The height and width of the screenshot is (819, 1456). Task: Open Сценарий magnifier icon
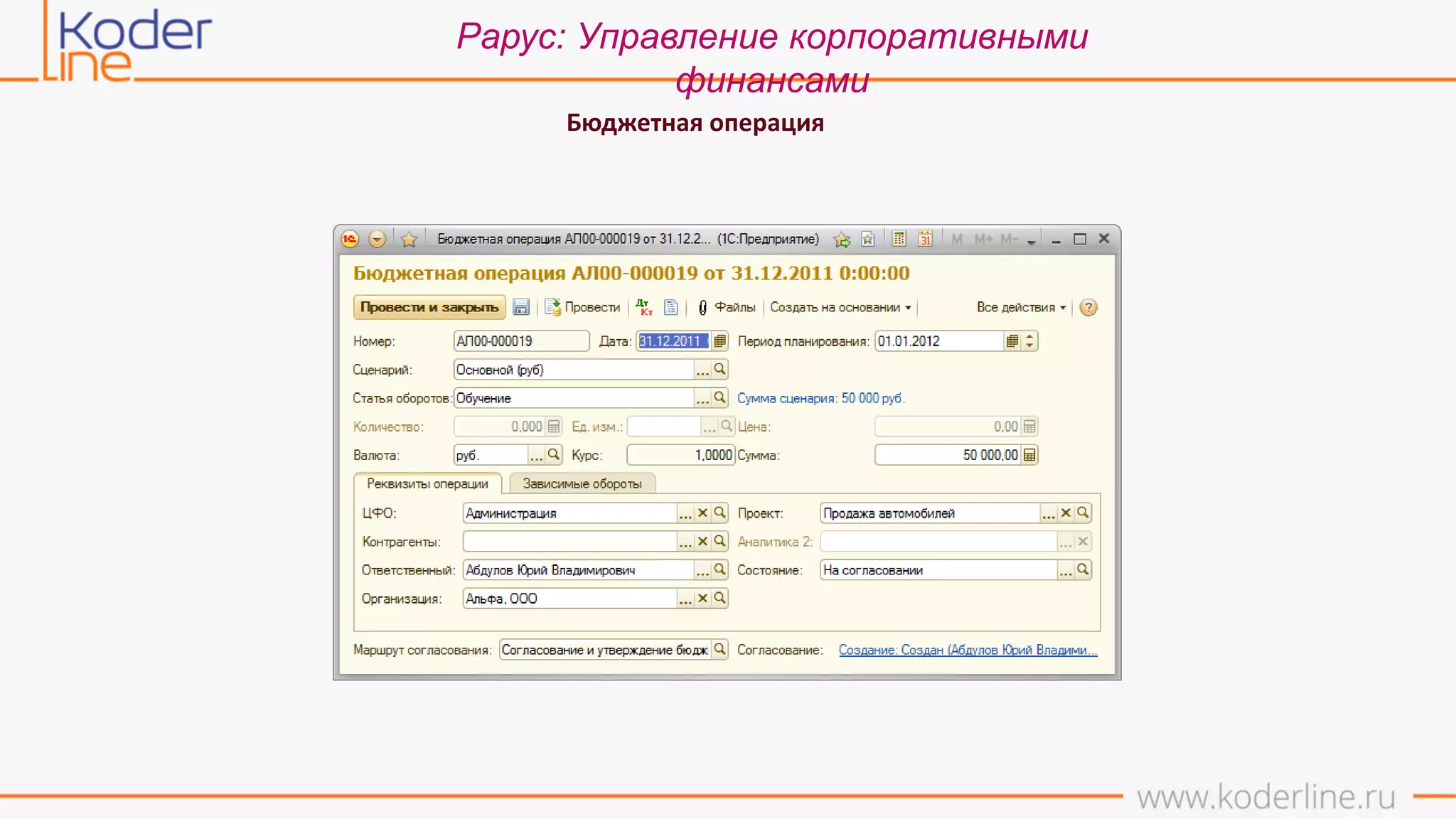pos(719,370)
